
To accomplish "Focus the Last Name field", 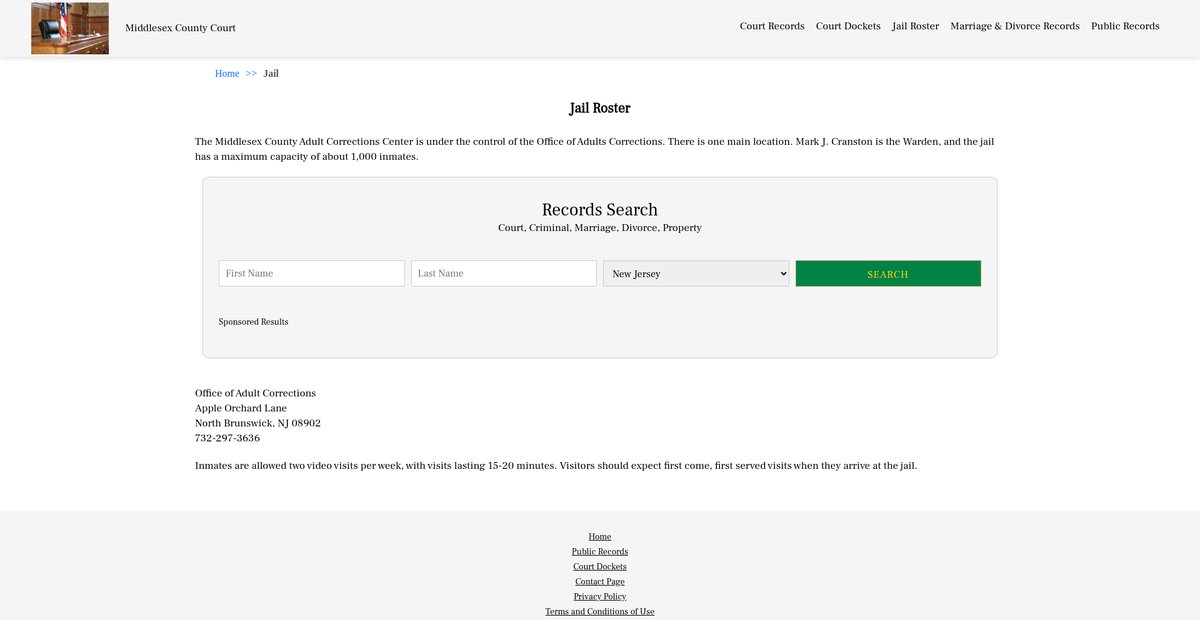I will 504,274.
